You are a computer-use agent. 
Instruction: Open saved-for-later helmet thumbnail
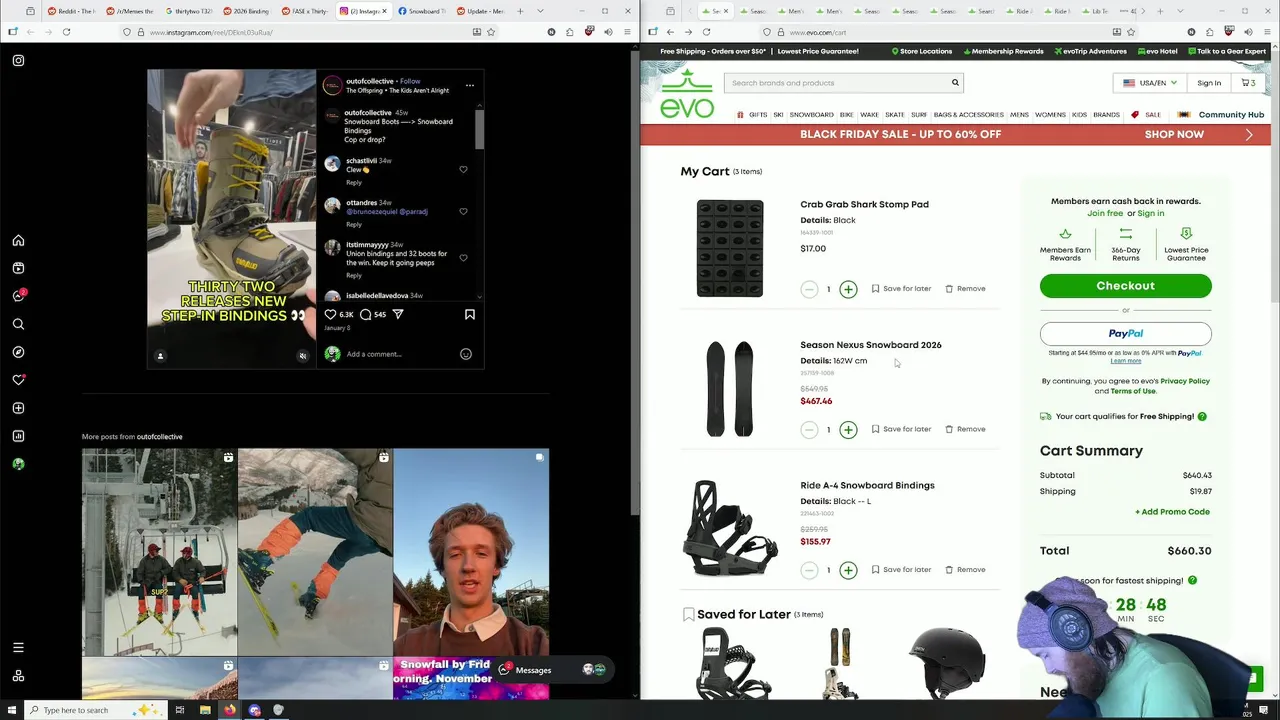[x=946, y=663]
